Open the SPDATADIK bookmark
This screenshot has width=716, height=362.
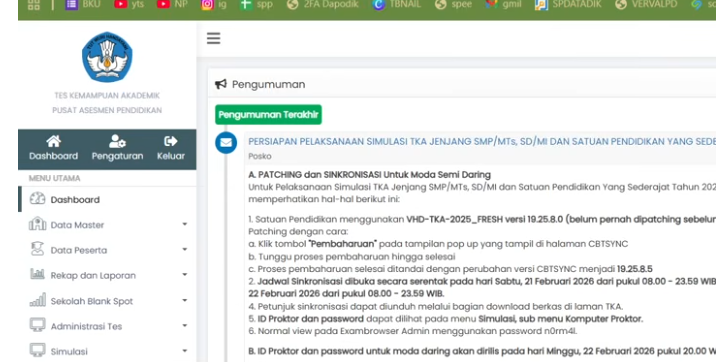pos(568,5)
